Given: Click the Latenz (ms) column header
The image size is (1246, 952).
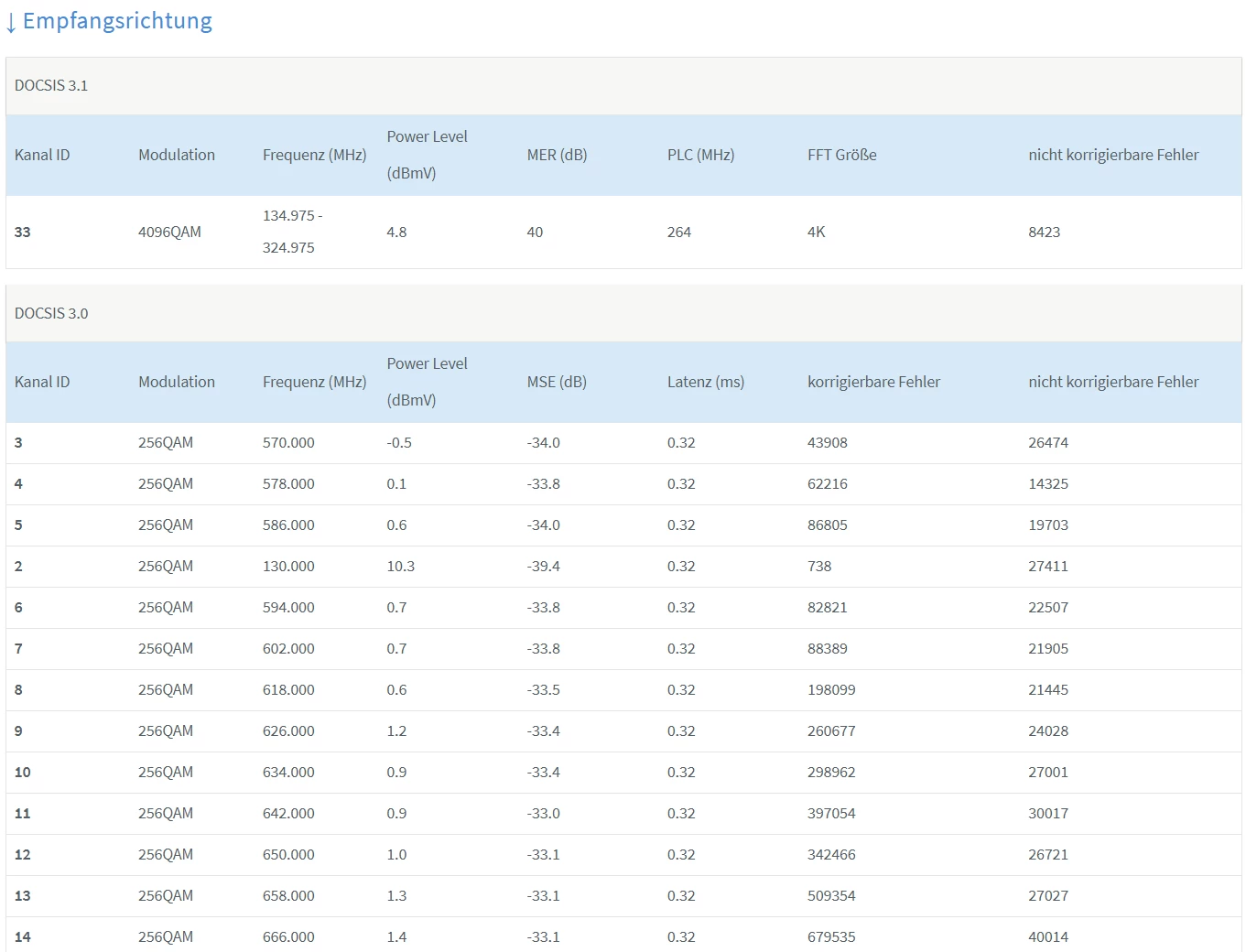Looking at the screenshot, I should pos(705,382).
